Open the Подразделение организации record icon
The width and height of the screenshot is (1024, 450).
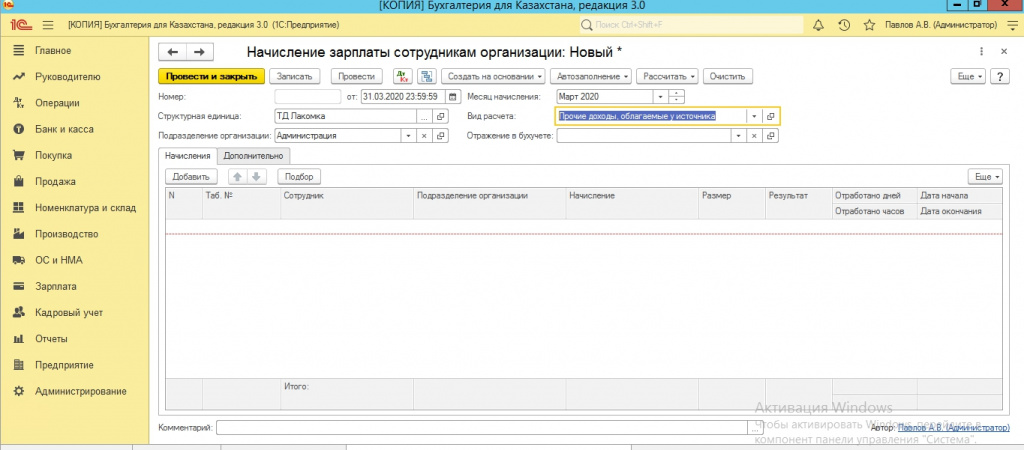pyautogui.click(x=440, y=136)
